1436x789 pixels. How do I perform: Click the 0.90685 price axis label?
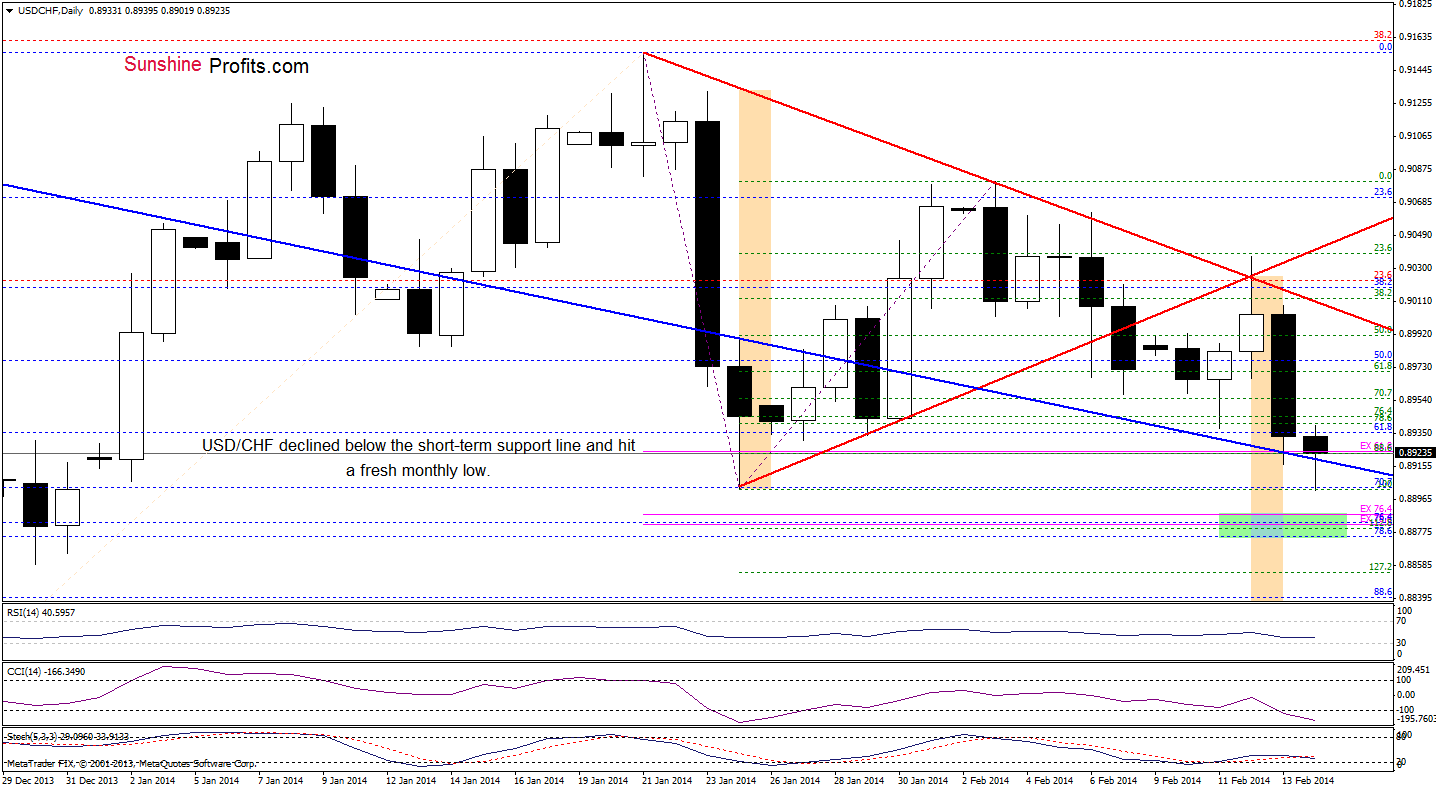point(1417,202)
